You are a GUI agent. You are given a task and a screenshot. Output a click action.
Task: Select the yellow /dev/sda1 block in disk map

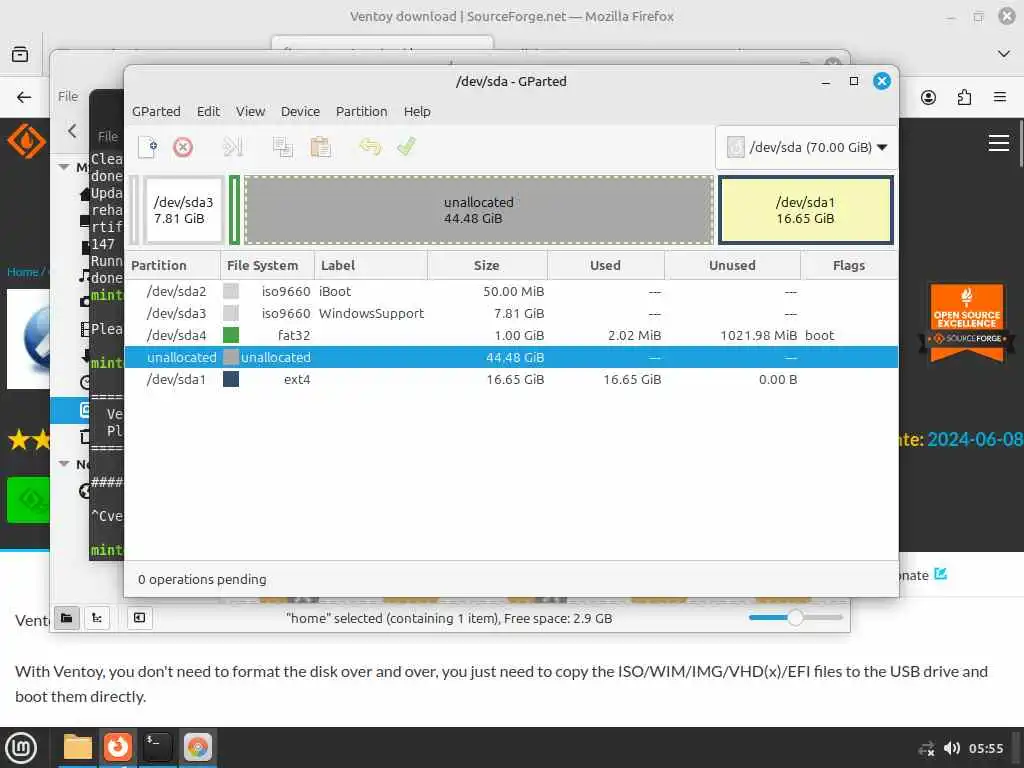tap(805, 210)
